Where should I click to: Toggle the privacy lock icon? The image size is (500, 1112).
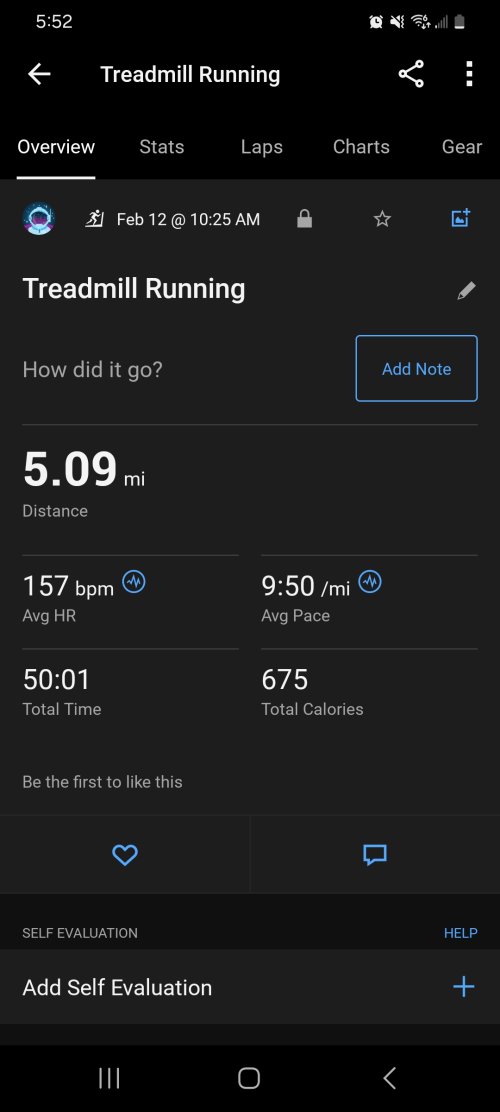point(304,219)
